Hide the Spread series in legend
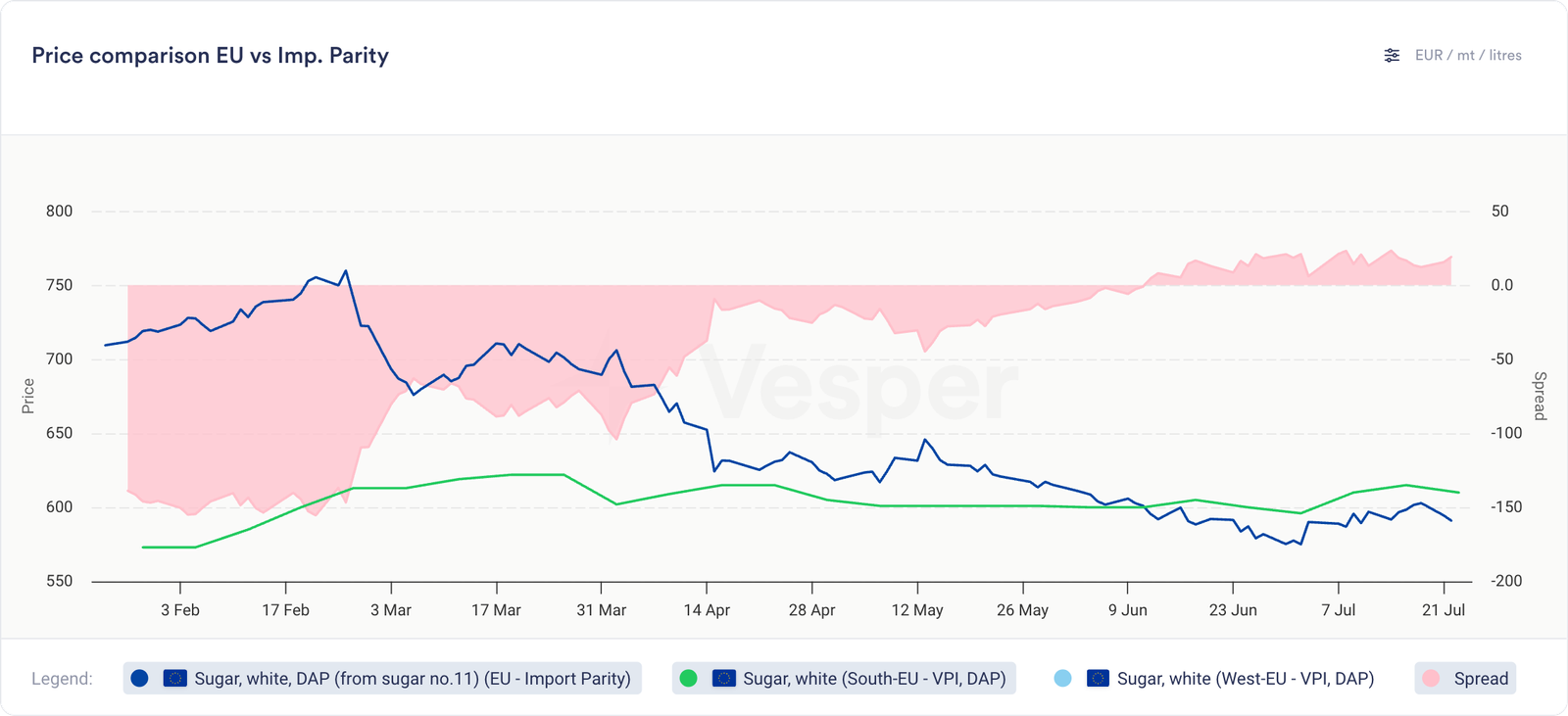This screenshot has height=716, width=1568. (x=1481, y=679)
